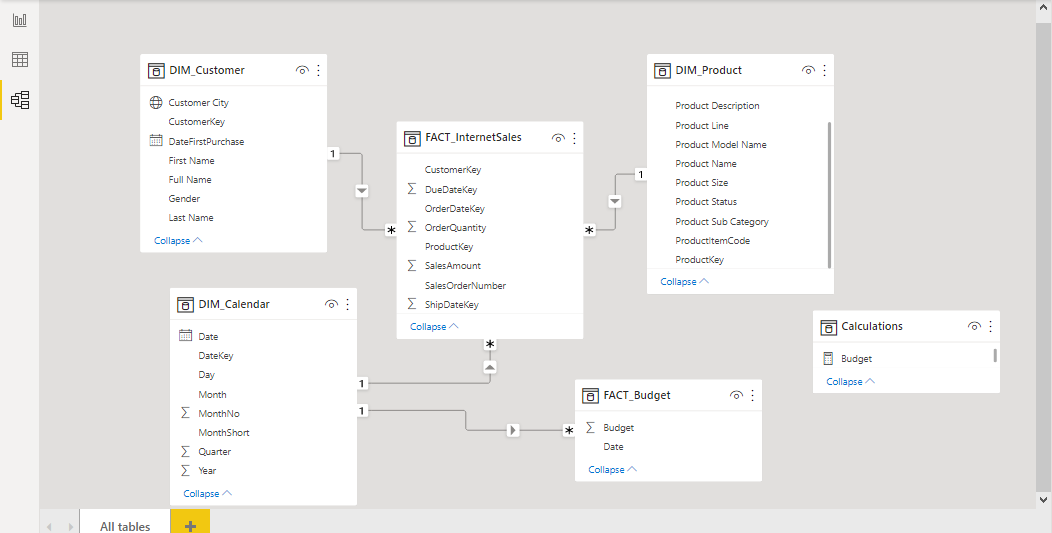The image size is (1052, 533).
Task: Toggle visibility eye on DIM_Customer table
Action: coord(302,70)
